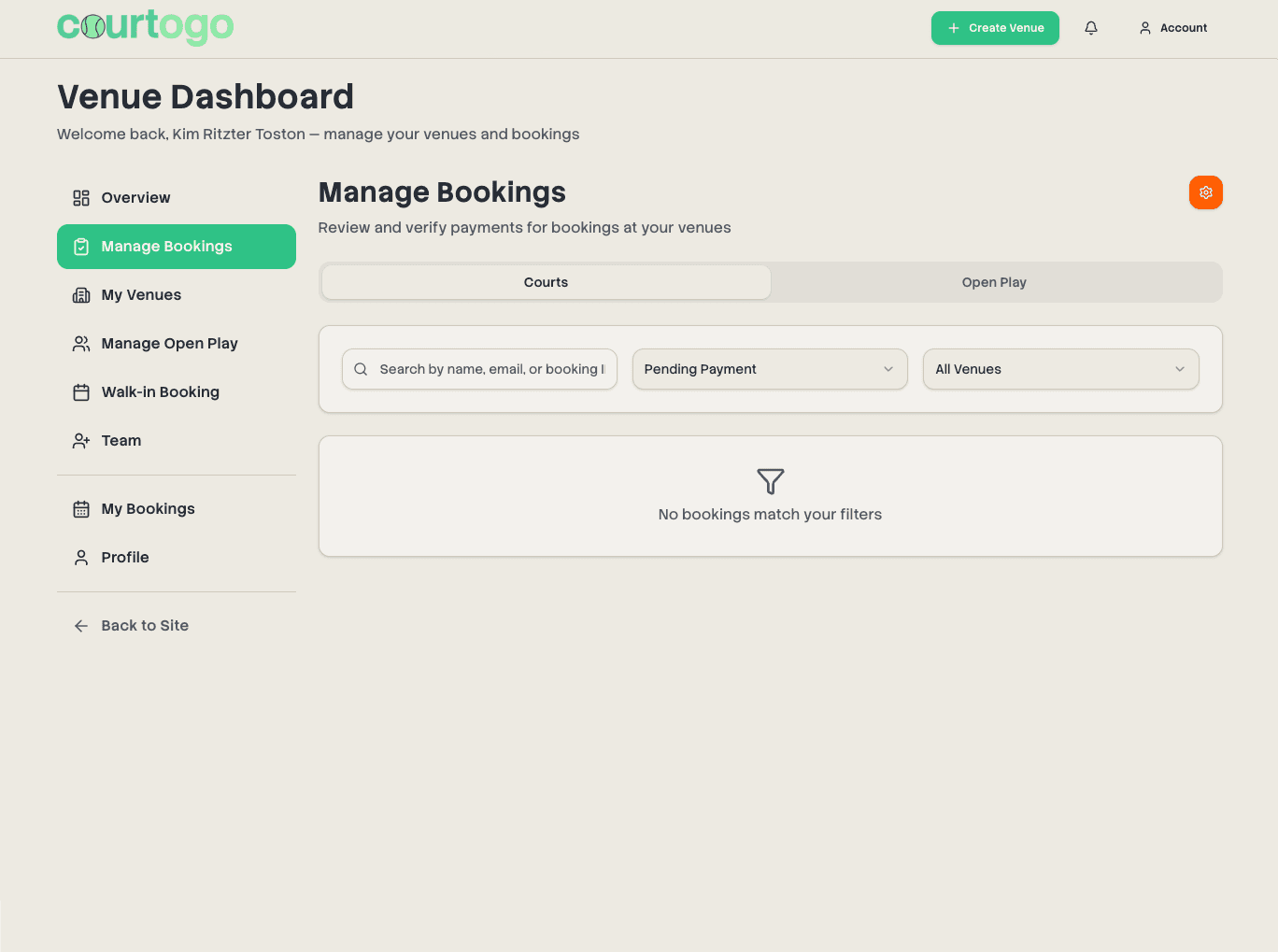Screen dimensions: 1278x952
Task: Switch to the Open Play tab
Action: pyautogui.click(x=994, y=281)
